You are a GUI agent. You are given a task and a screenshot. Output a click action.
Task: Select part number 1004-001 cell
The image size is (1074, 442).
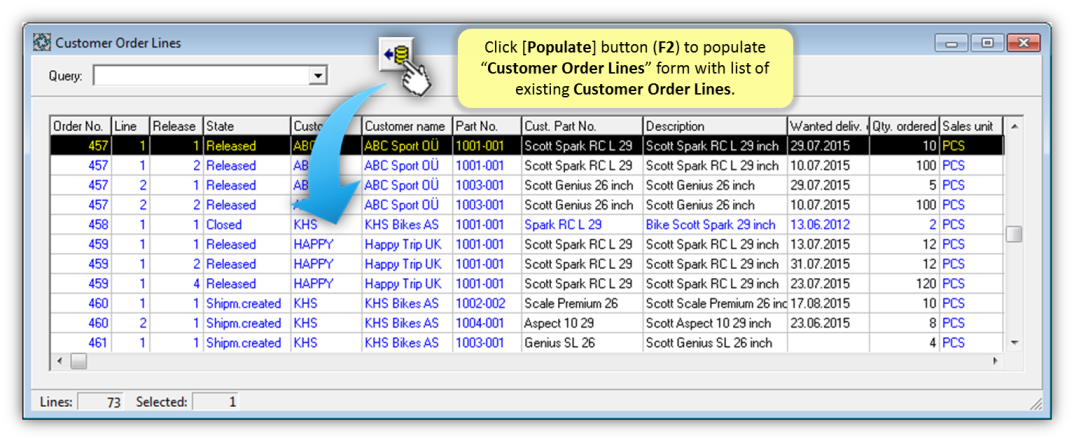487,323
